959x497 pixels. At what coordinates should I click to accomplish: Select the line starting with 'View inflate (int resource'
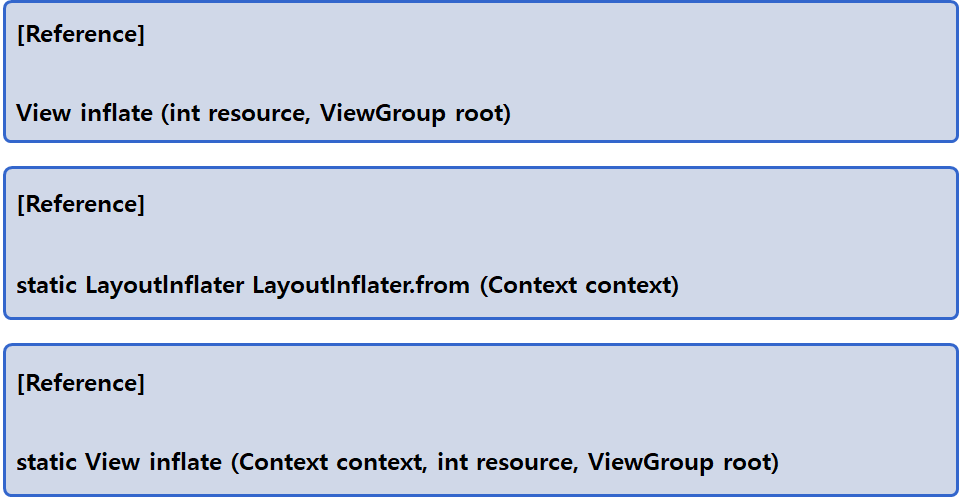264,114
